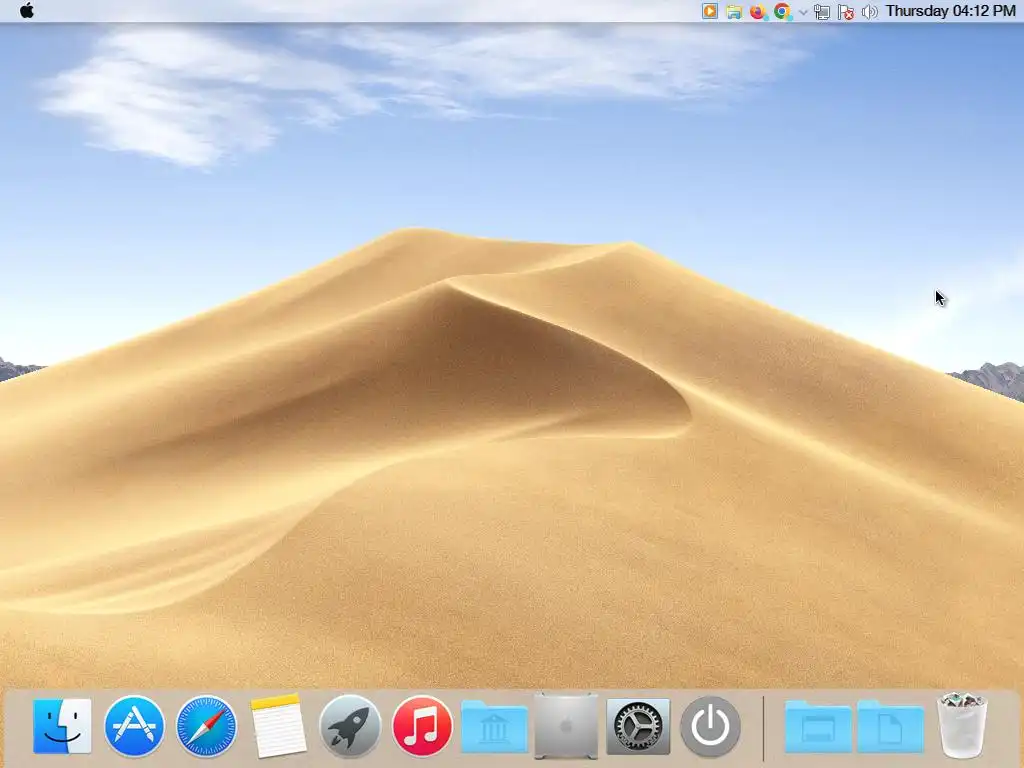The width and height of the screenshot is (1024, 768).
Task: Open Launchpad rocket icon in the dock
Action: (x=350, y=726)
